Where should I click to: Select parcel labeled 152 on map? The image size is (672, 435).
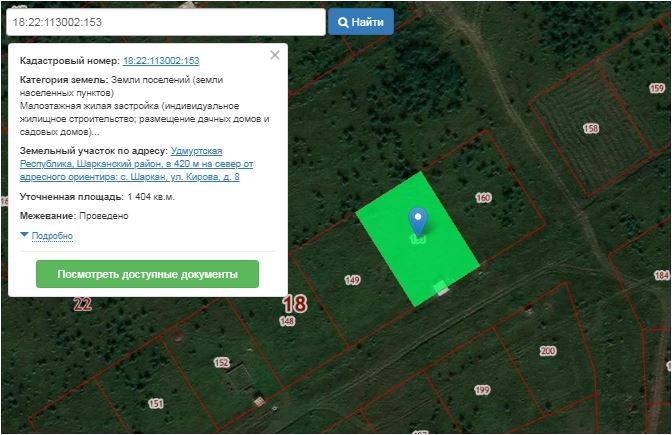click(x=222, y=362)
